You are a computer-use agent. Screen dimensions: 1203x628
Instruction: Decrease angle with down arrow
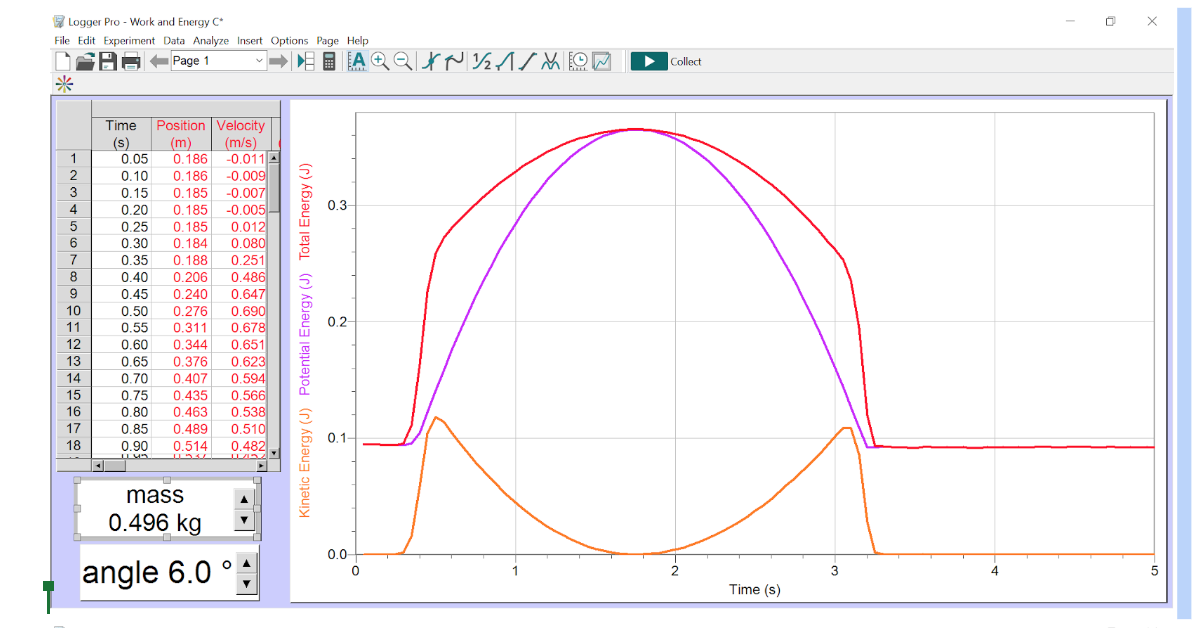(248, 584)
